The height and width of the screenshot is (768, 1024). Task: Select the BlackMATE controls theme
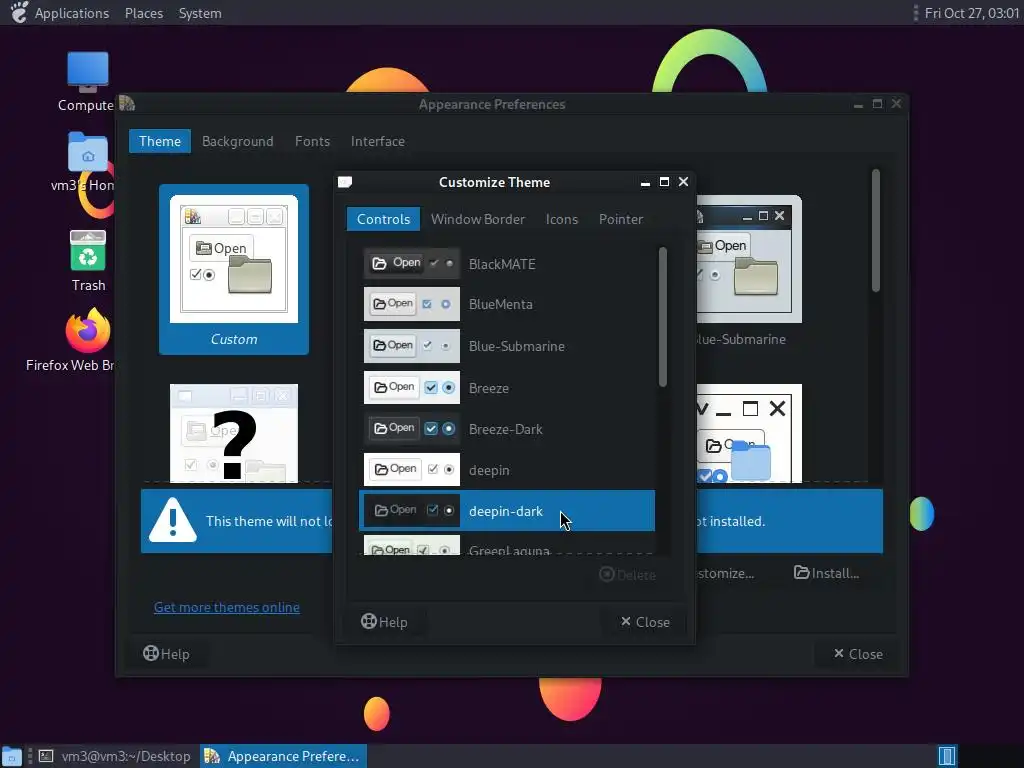pyautogui.click(x=507, y=264)
